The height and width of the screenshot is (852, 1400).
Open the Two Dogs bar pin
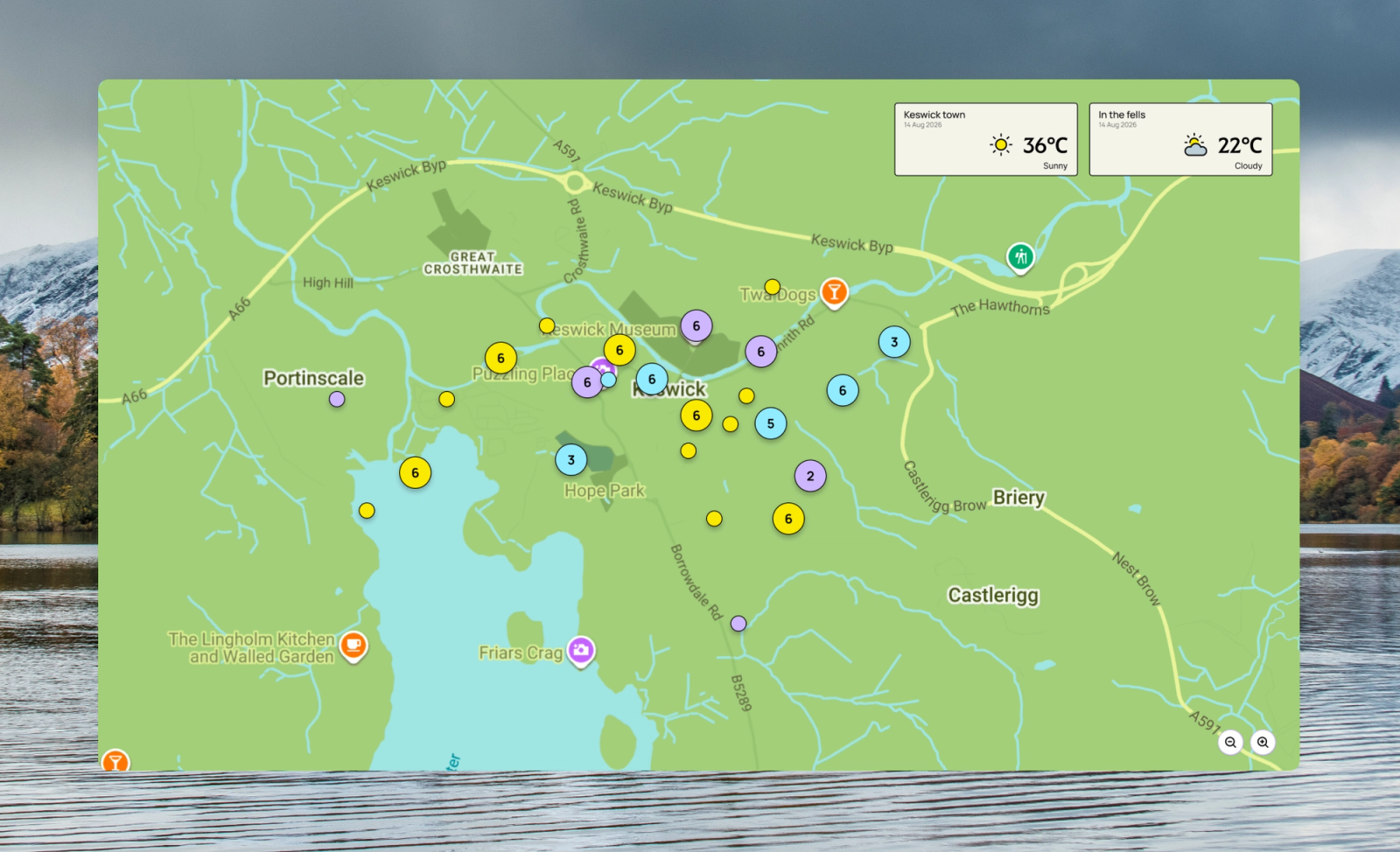coord(835,293)
